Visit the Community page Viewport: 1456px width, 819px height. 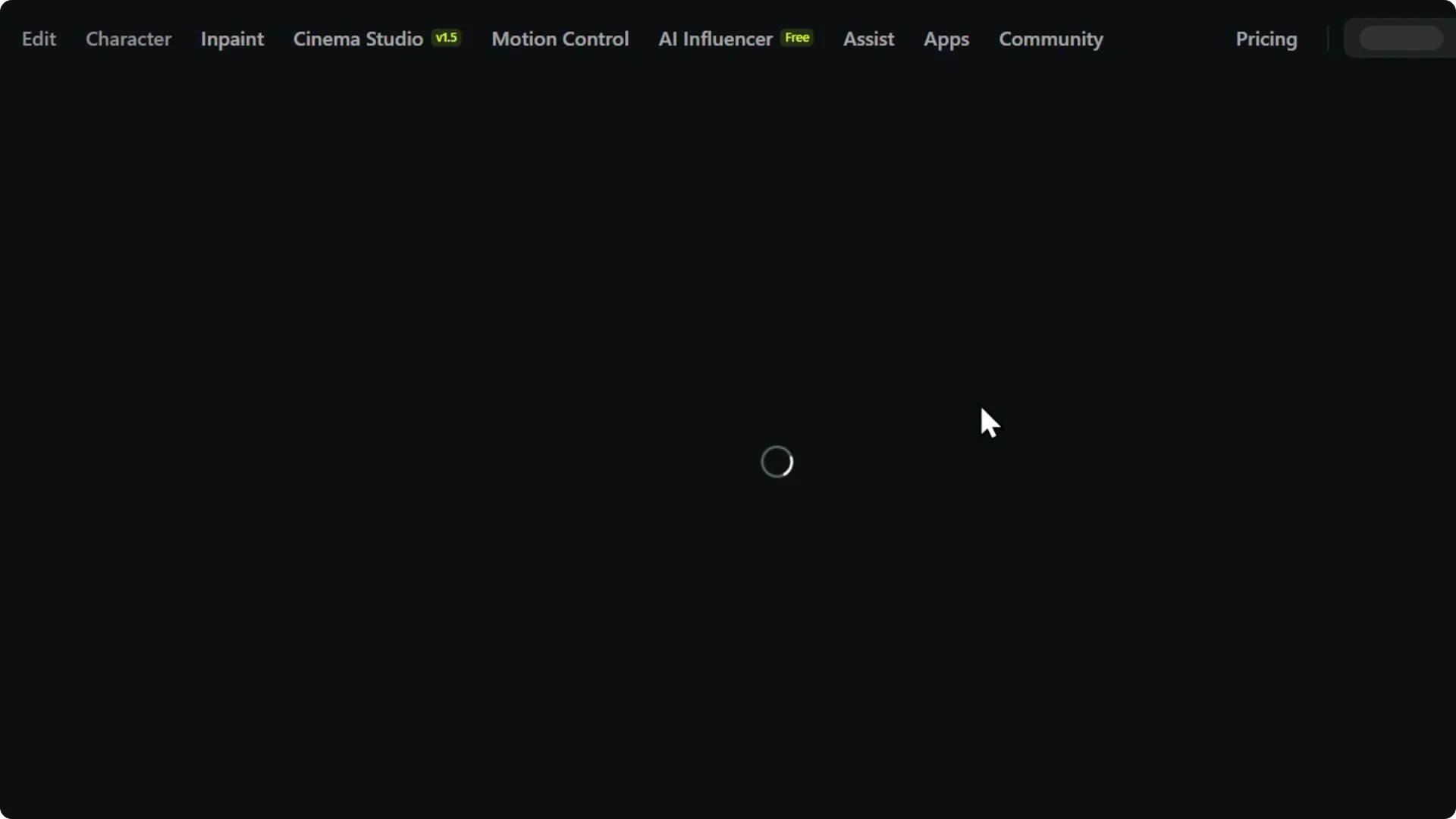(x=1051, y=39)
